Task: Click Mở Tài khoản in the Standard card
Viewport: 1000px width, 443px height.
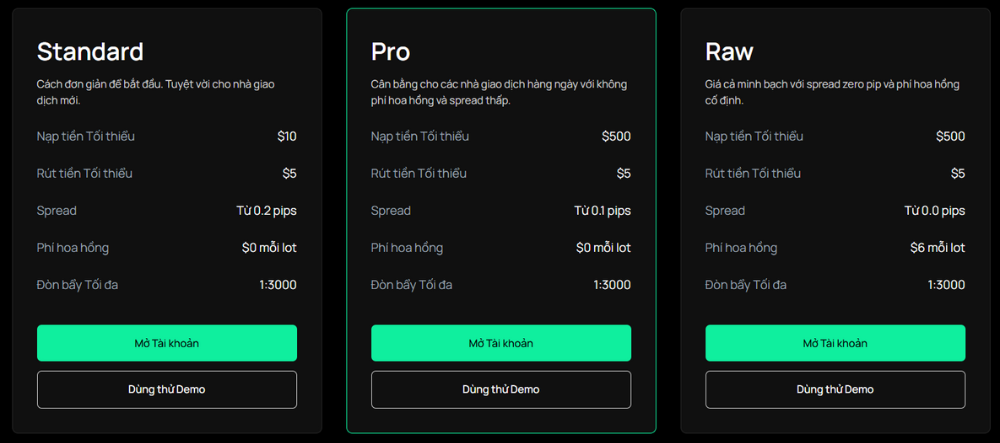Action: (x=167, y=343)
